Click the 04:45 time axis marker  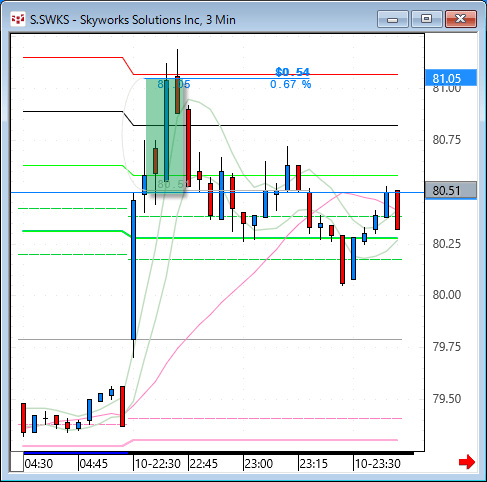tap(94, 464)
